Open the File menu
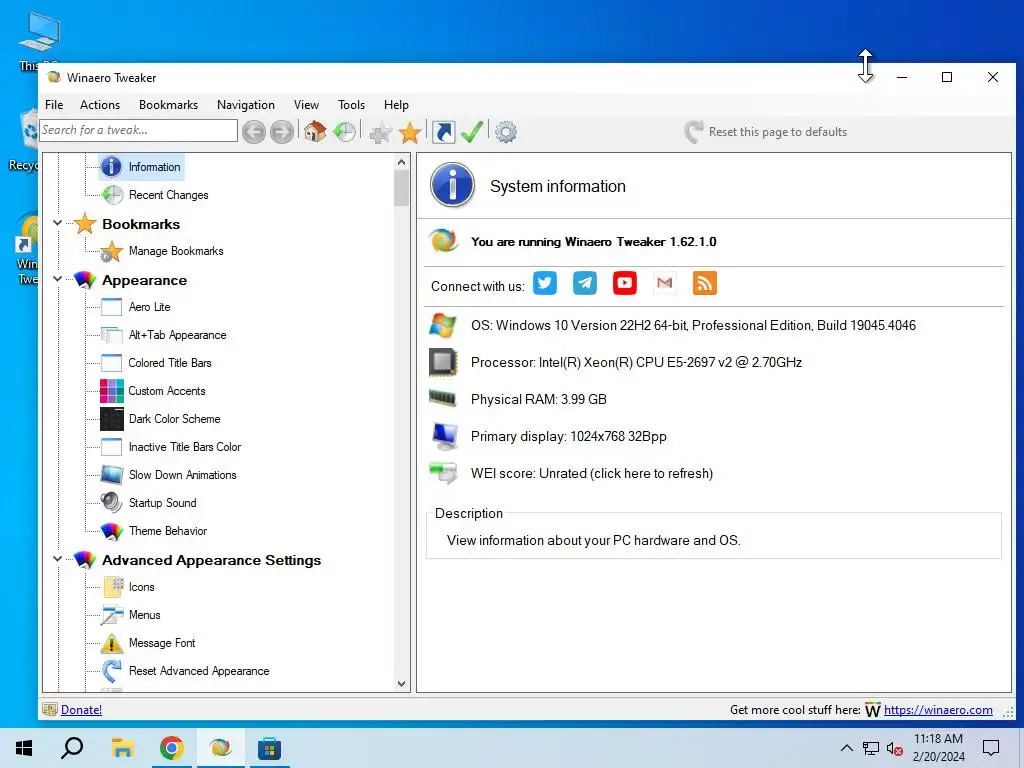 (x=54, y=105)
